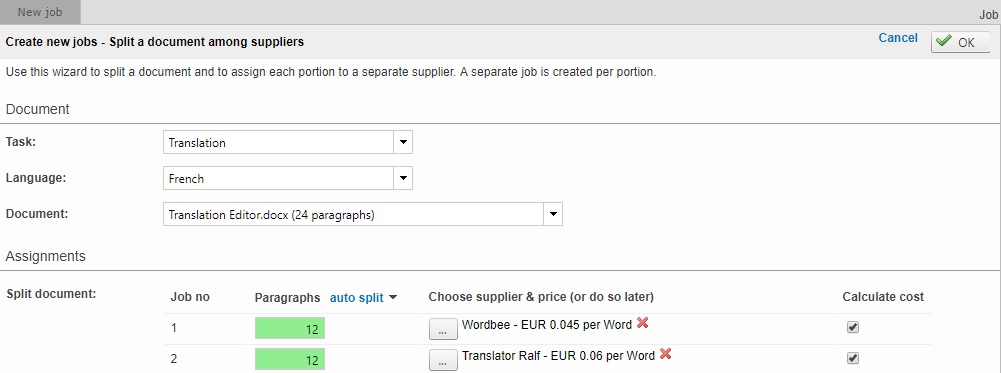The image size is (1001, 373).
Task: Click the auto split link
Action: coord(357,298)
